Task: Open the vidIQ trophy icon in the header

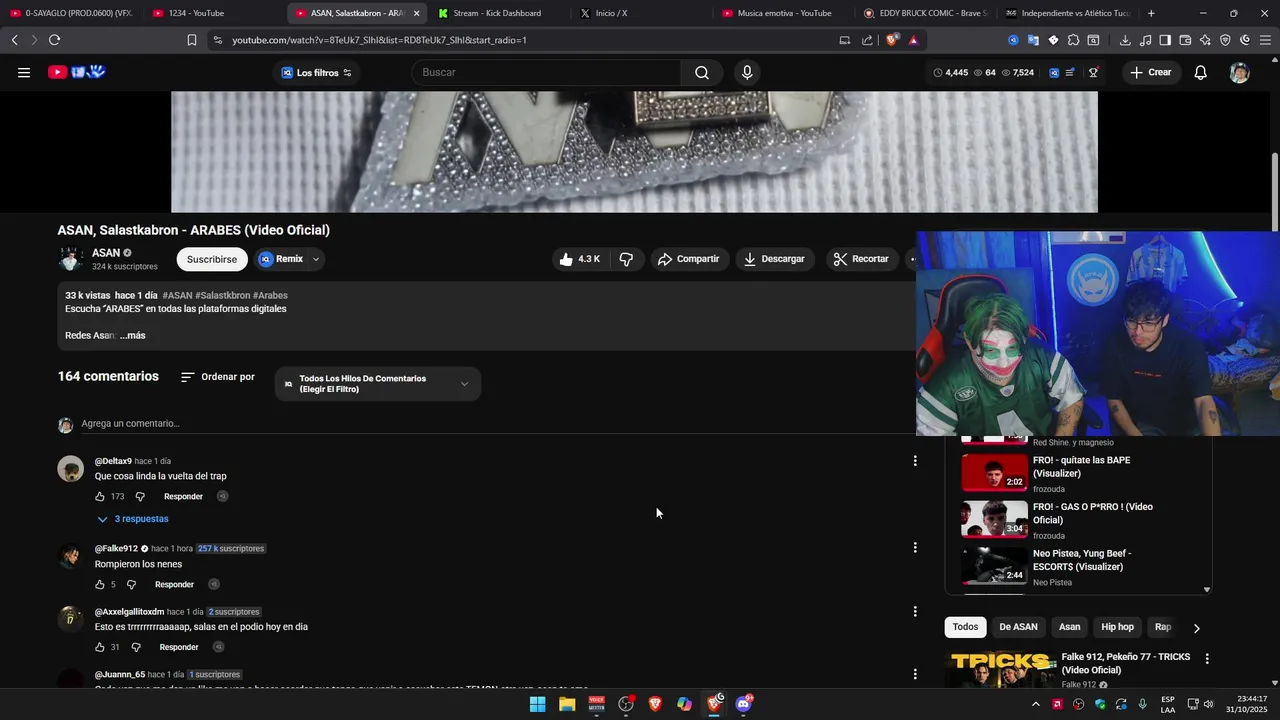Action: (x=1093, y=72)
